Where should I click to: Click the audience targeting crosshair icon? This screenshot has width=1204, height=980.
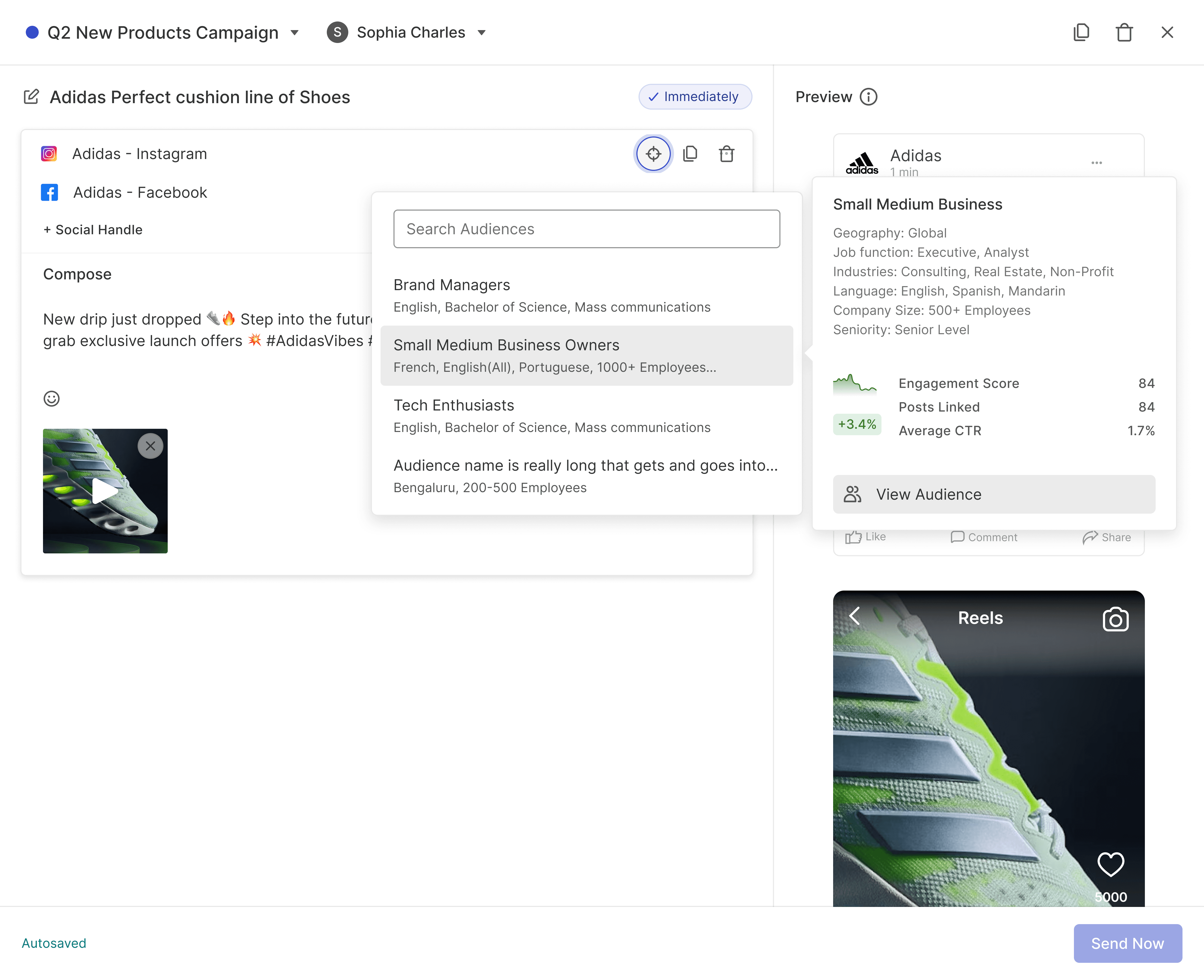653,154
